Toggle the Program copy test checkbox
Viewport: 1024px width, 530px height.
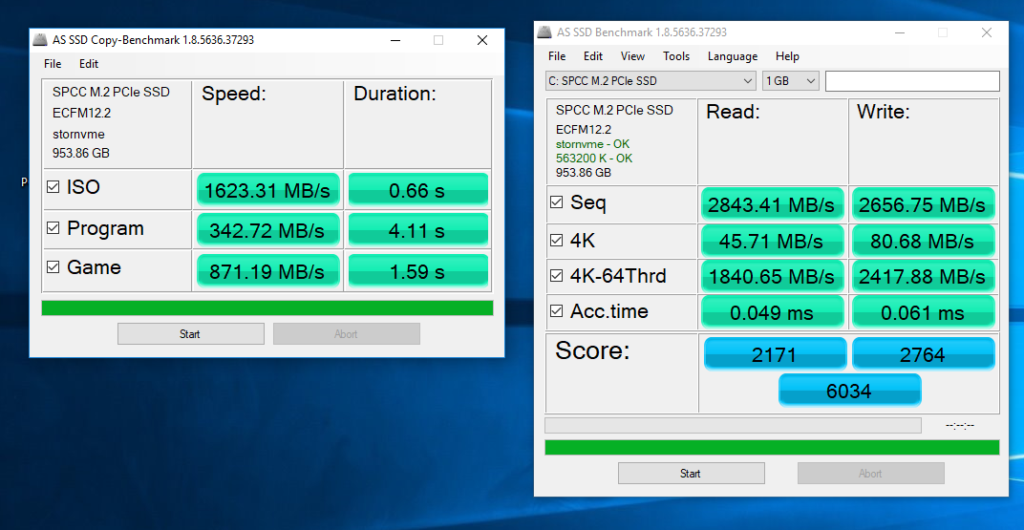tap(53, 229)
